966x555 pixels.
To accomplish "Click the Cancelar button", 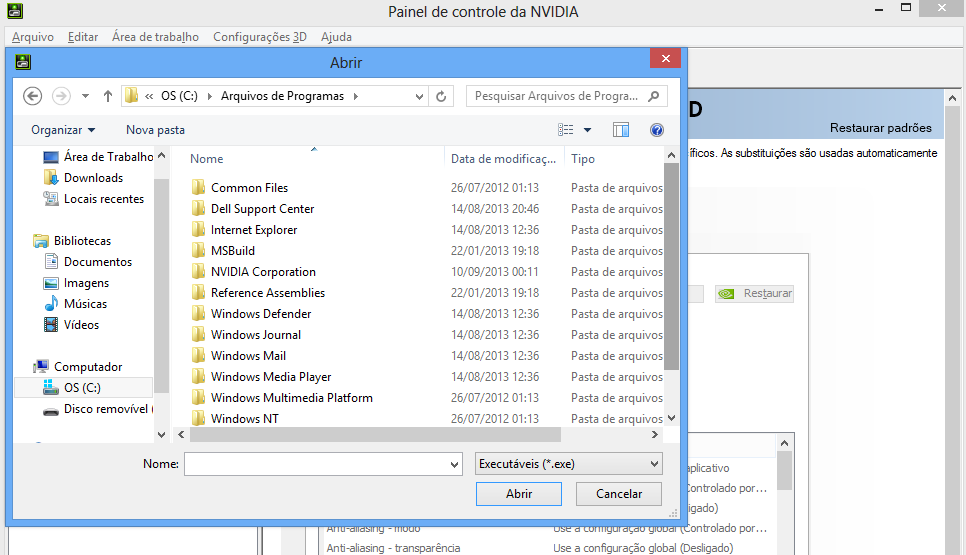I will (618, 494).
